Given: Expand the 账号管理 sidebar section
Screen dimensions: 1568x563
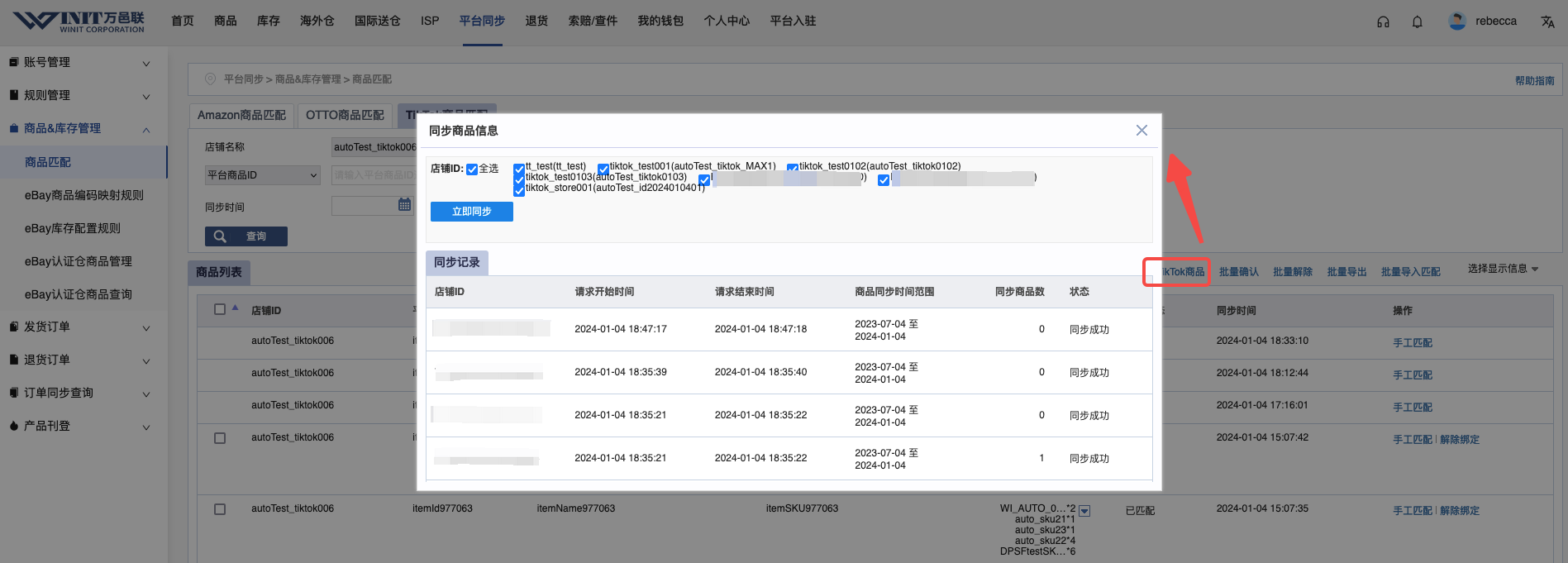Looking at the screenshot, I should [146, 64].
